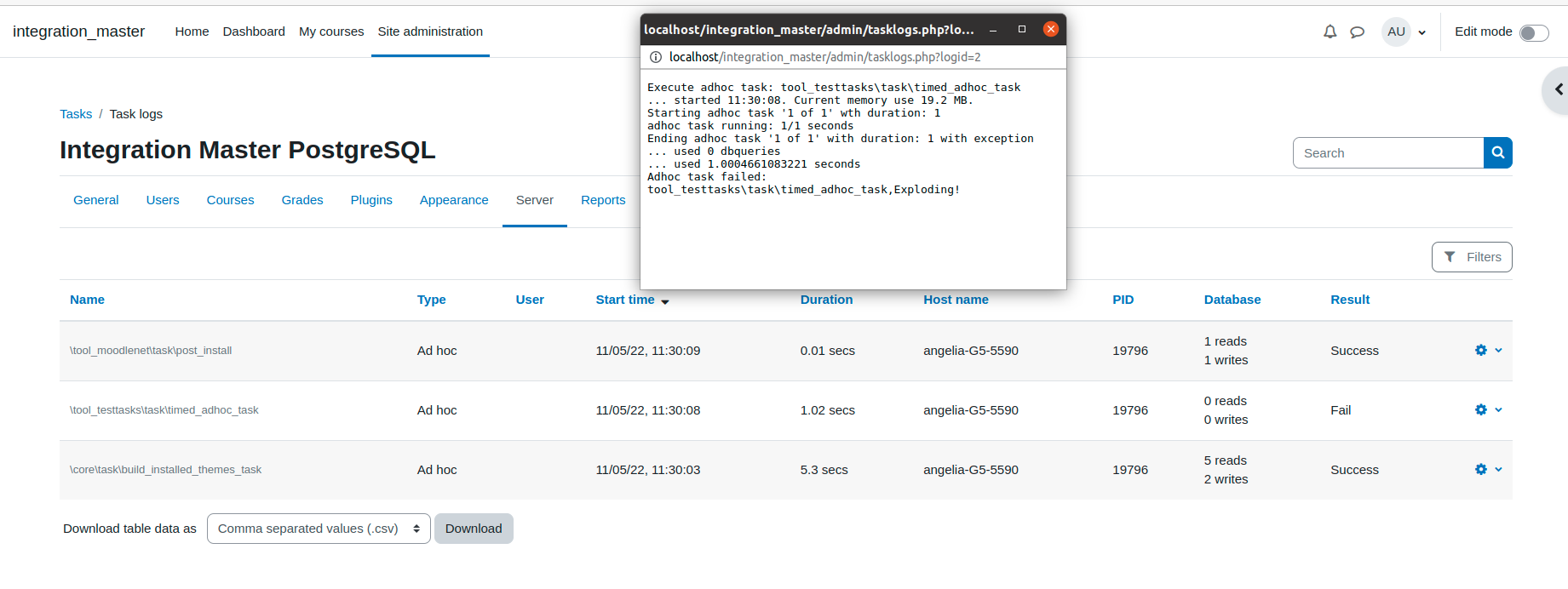Expand the user menu chevron

(x=1422, y=32)
